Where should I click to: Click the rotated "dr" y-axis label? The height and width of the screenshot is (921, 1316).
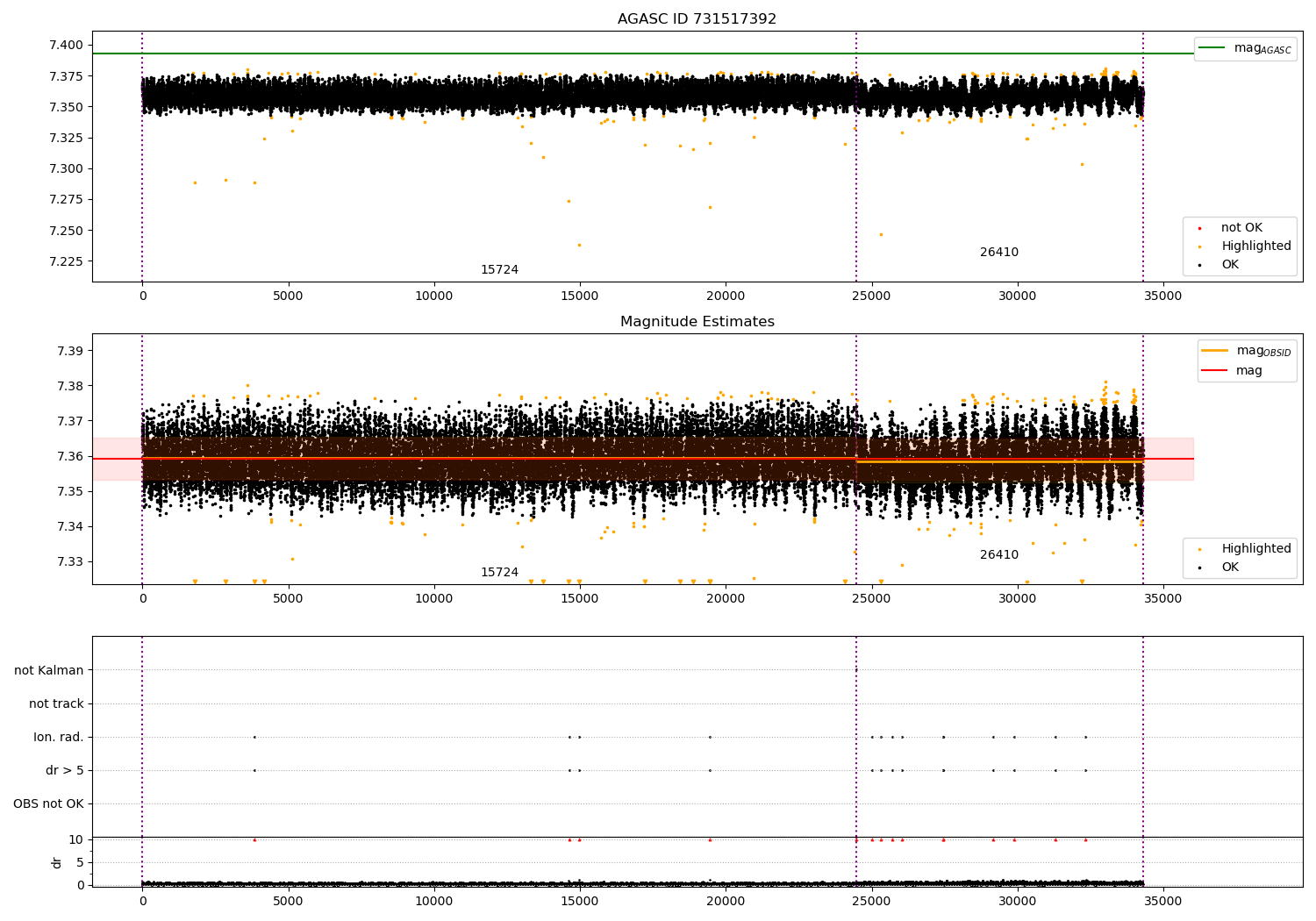tap(57, 862)
